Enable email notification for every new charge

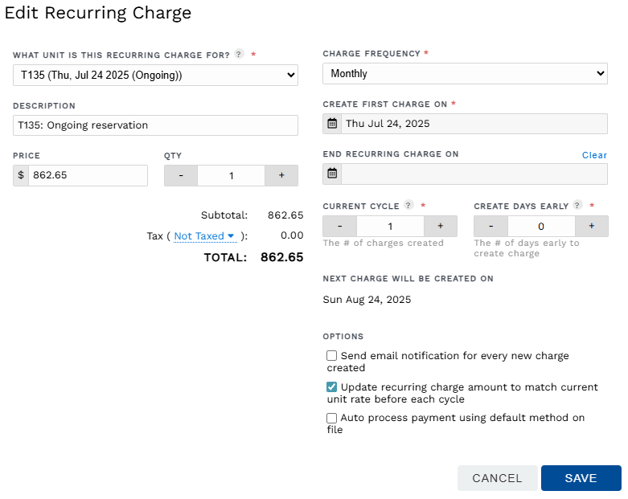pos(332,356)
